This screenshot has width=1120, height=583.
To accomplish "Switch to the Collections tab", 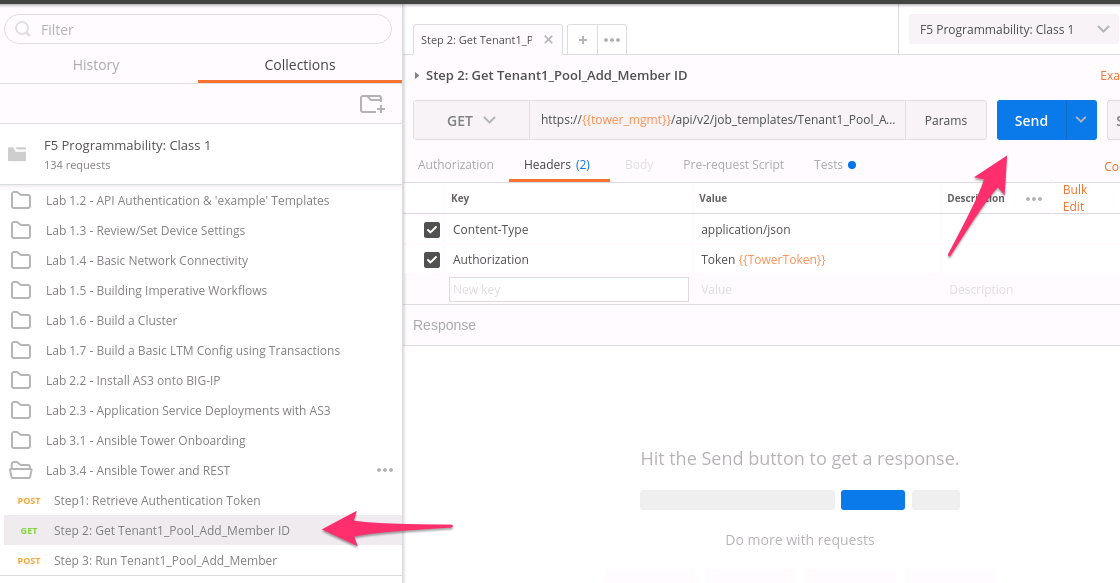I will [x=300, y=65].
